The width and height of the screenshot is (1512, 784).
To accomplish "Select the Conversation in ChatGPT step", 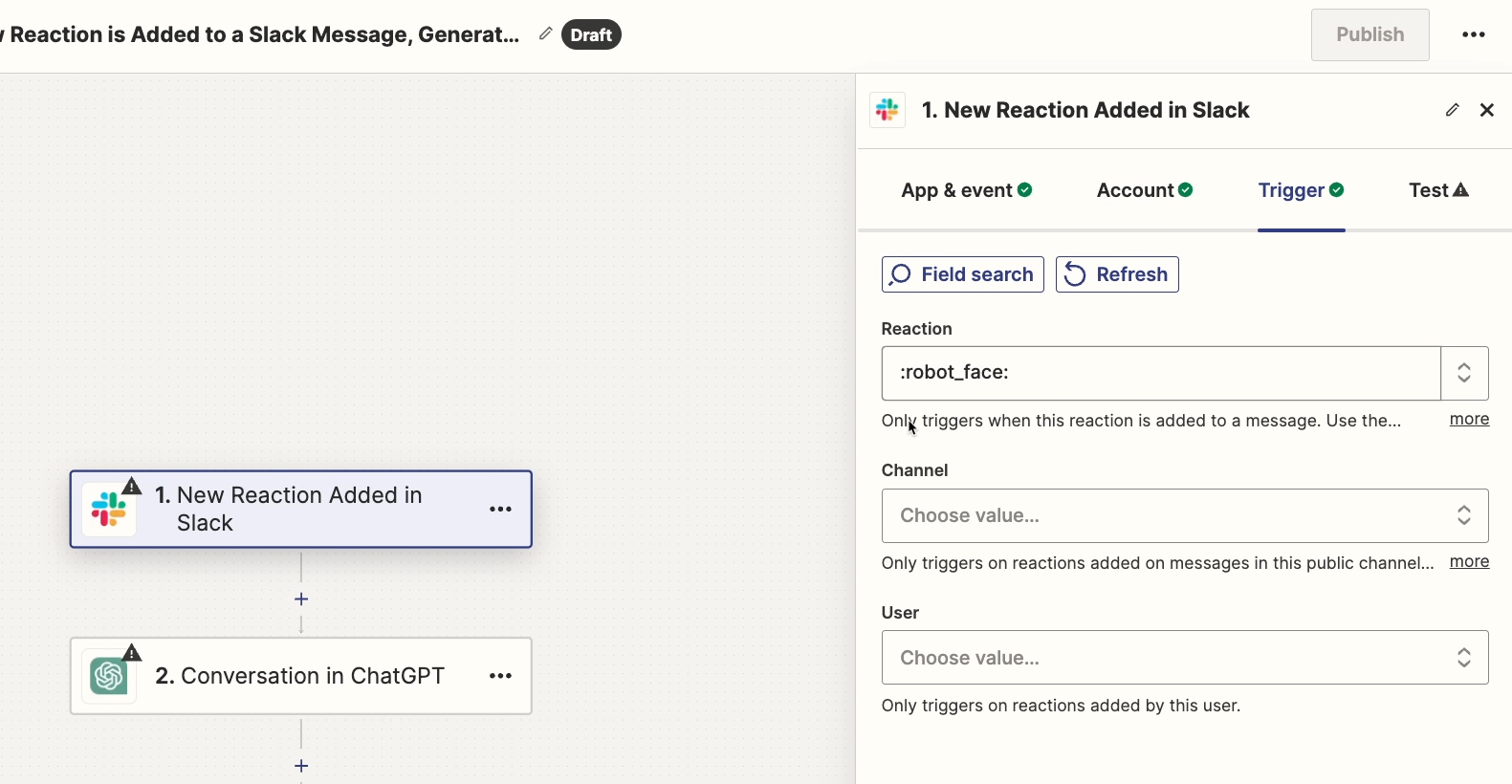I will (x=300, y=676).
